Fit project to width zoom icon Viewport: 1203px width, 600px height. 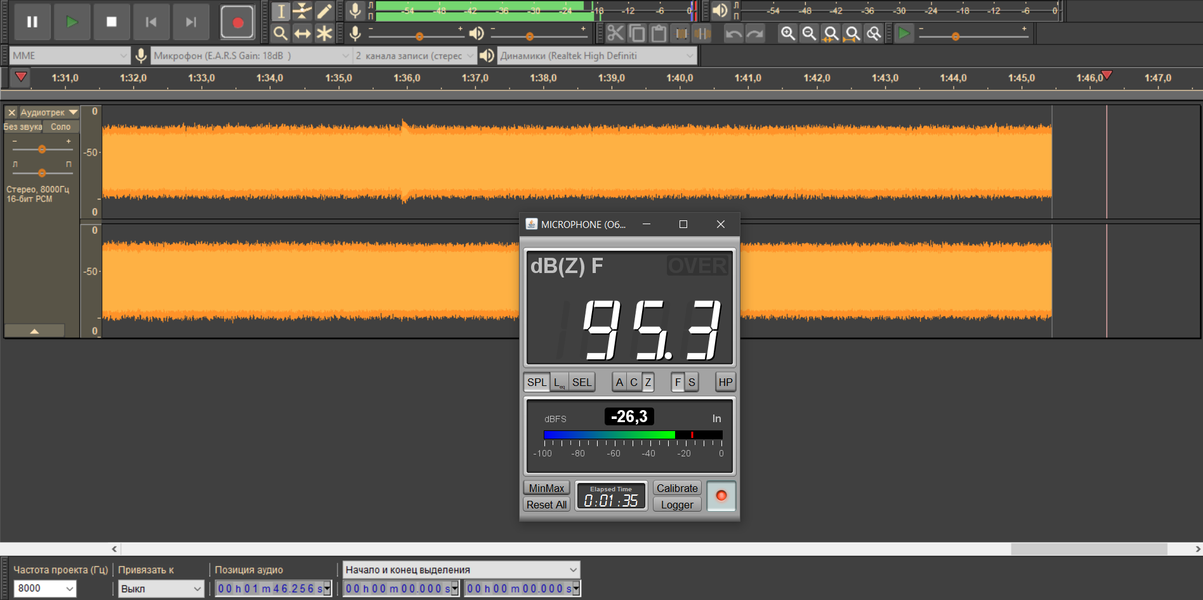pyautogui.click(x=852, y=33)
